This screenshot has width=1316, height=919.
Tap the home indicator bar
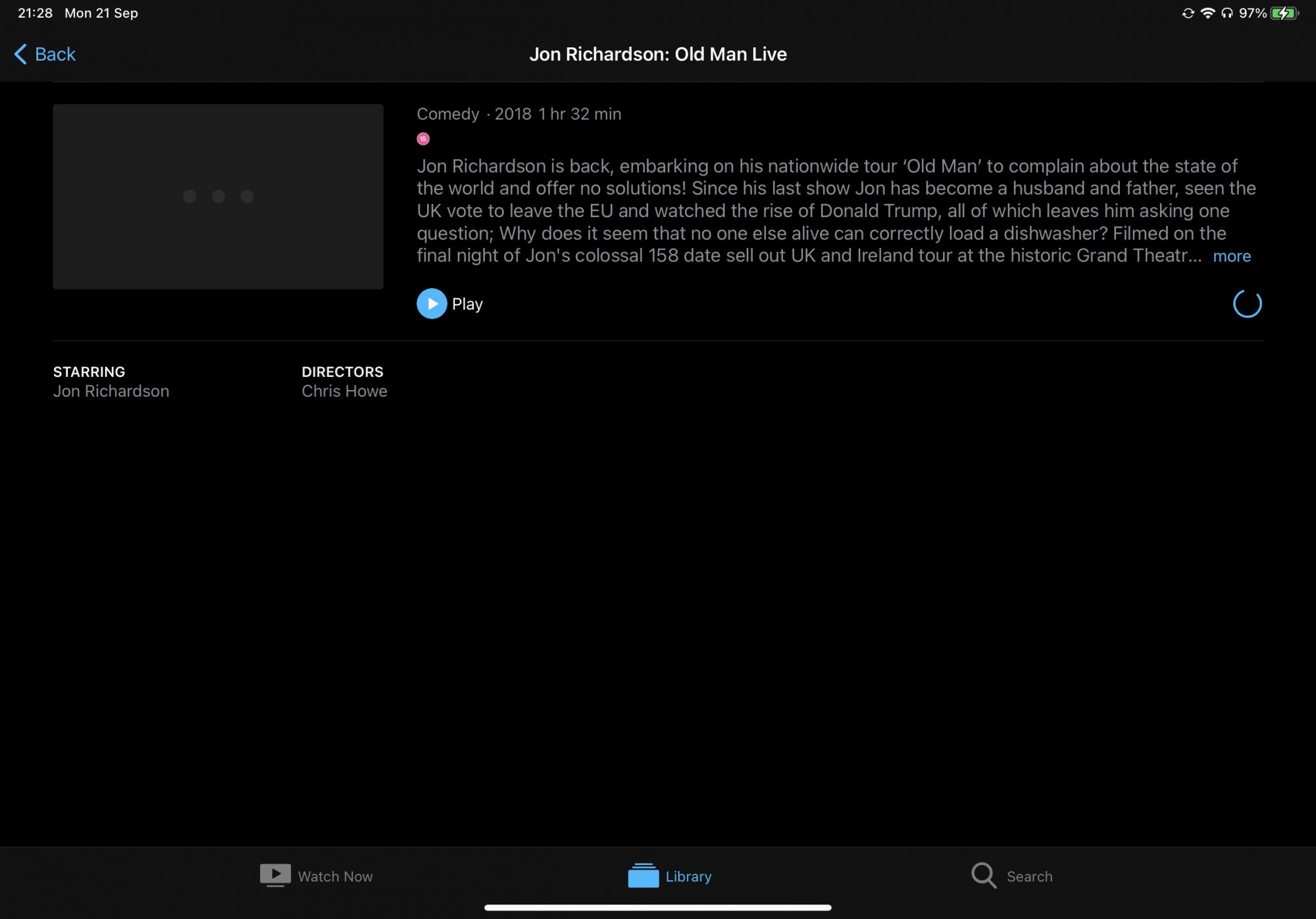point(658,908)
